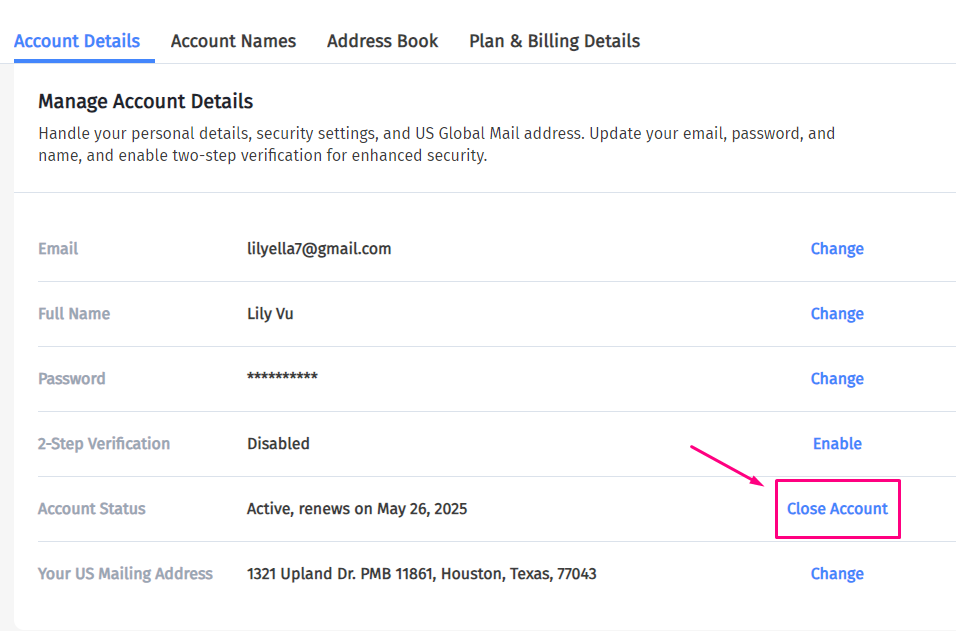956x631 pixels.
Task: Go to the Address Book tab
Action: pos(382,41)
